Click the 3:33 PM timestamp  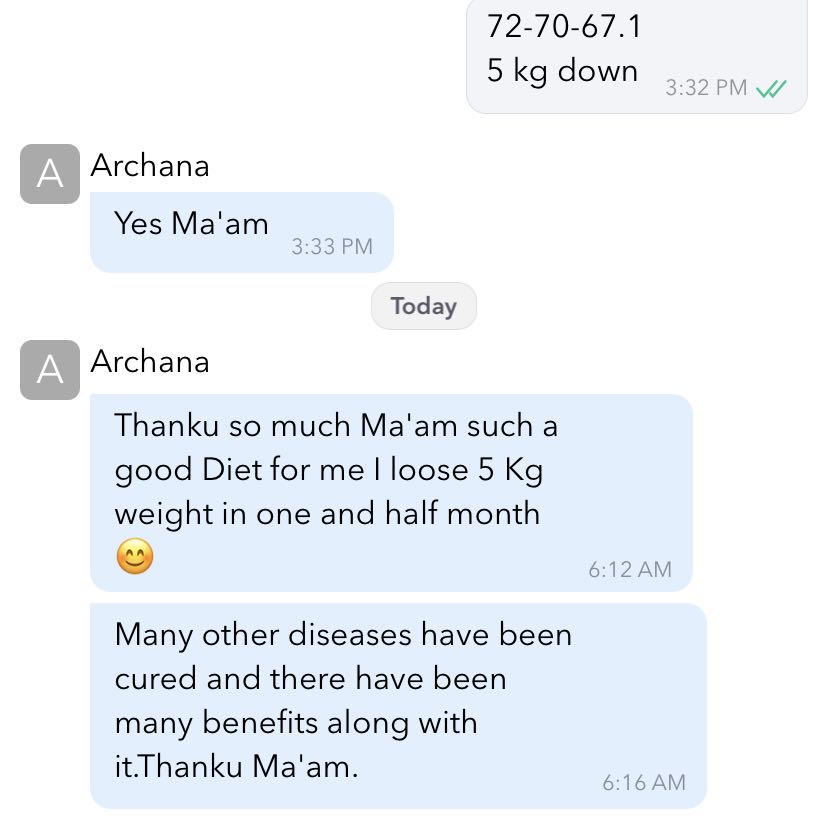click(332, 247)
